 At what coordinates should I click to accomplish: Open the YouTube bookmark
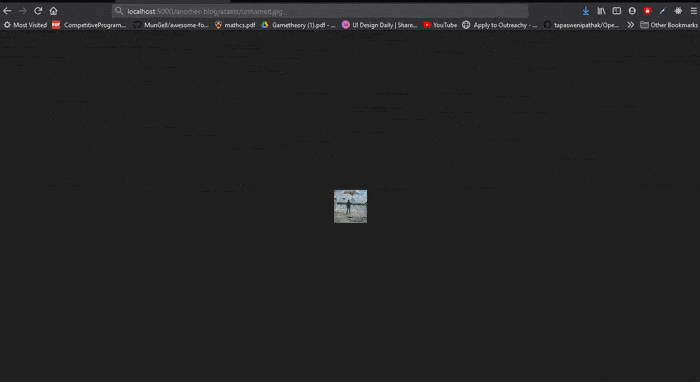(x=440, y=25)
